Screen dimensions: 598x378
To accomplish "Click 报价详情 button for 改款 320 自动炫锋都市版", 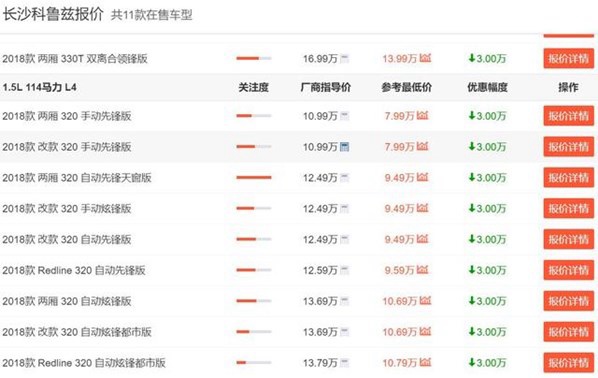I will coord(569,332).
